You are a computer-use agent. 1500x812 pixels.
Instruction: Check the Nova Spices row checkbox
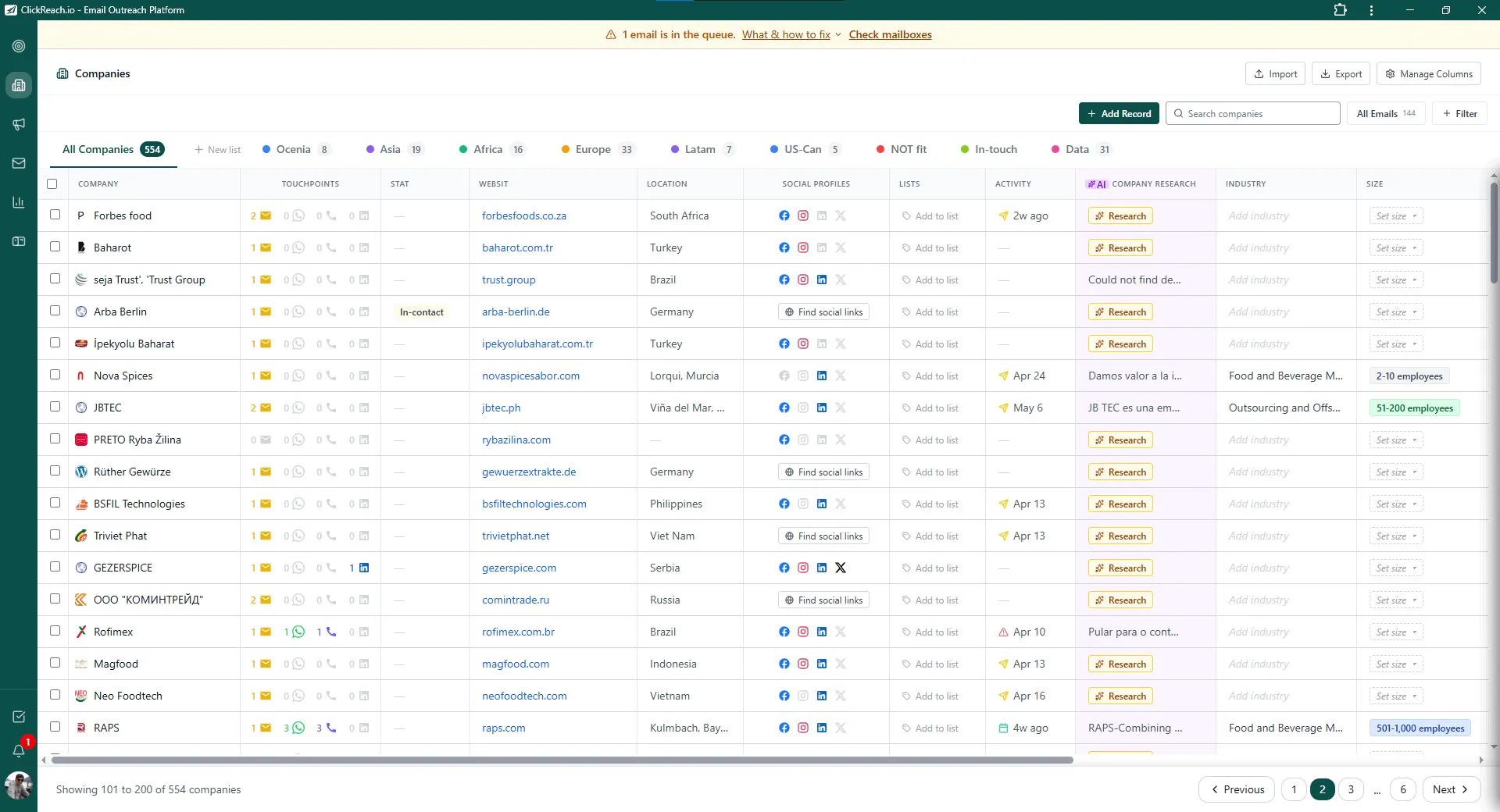[55, 374]
